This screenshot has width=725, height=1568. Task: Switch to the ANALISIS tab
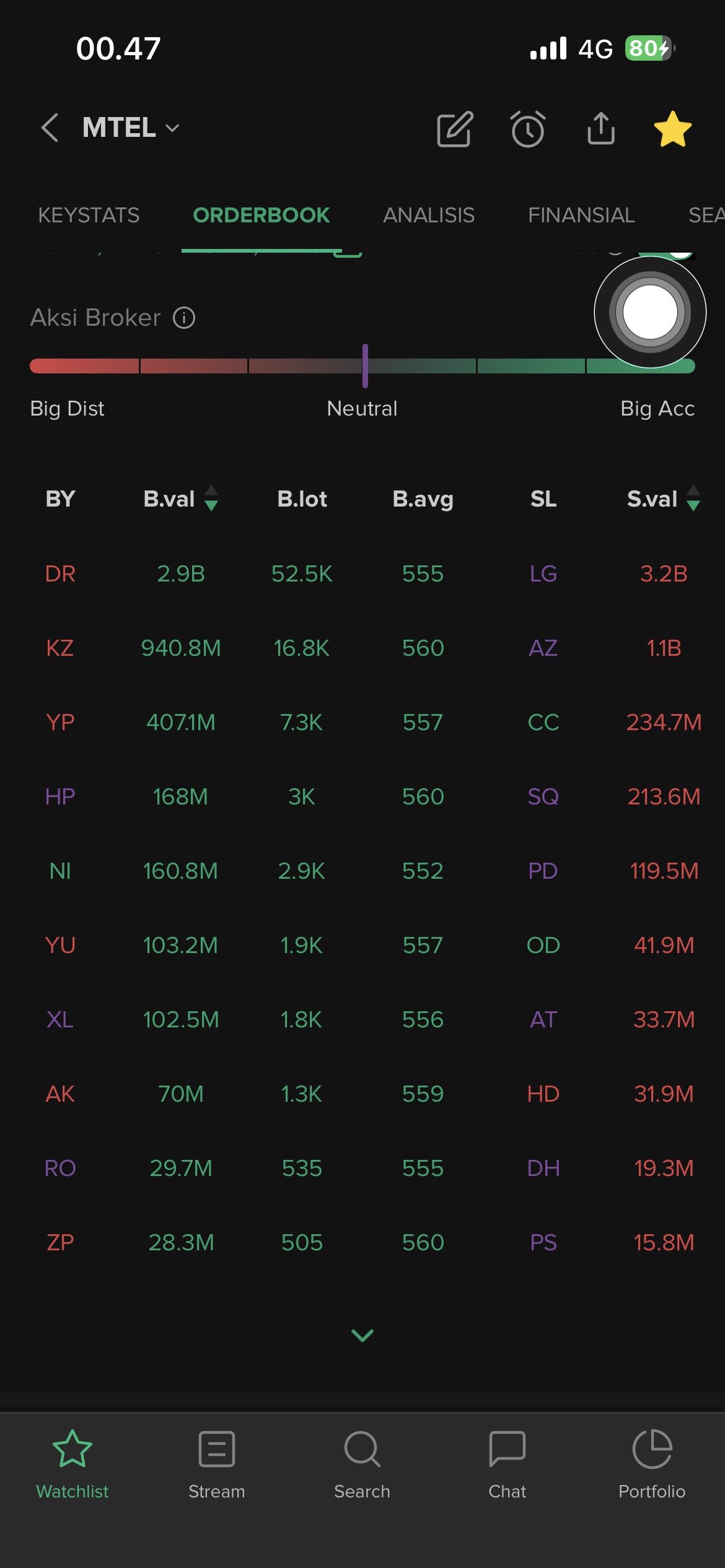(x=429, y=216)
